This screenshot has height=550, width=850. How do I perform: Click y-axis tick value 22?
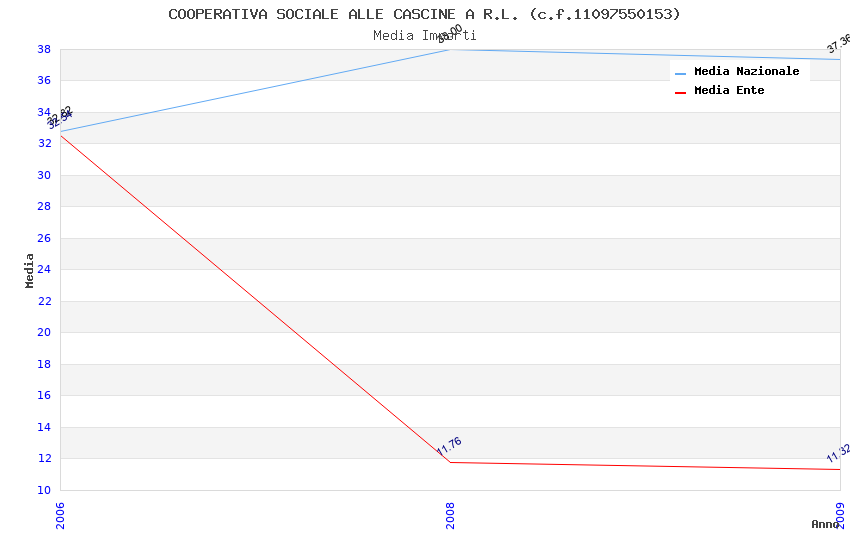coord(44,301)
